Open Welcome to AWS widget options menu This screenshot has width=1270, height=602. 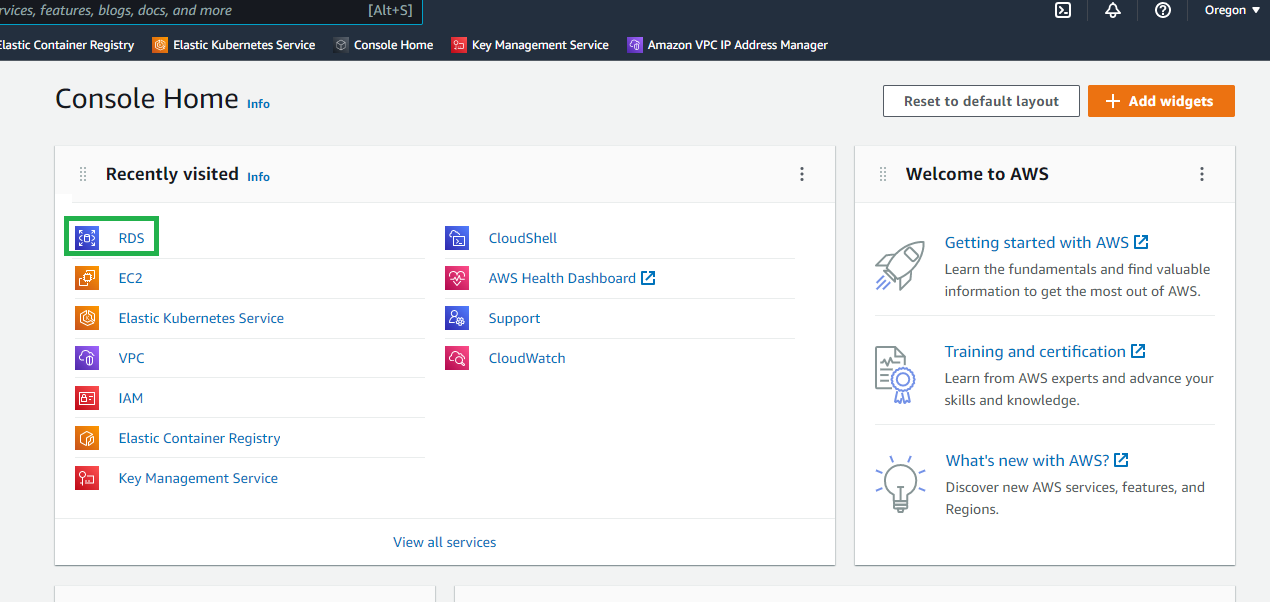(x=1201, y=174)
